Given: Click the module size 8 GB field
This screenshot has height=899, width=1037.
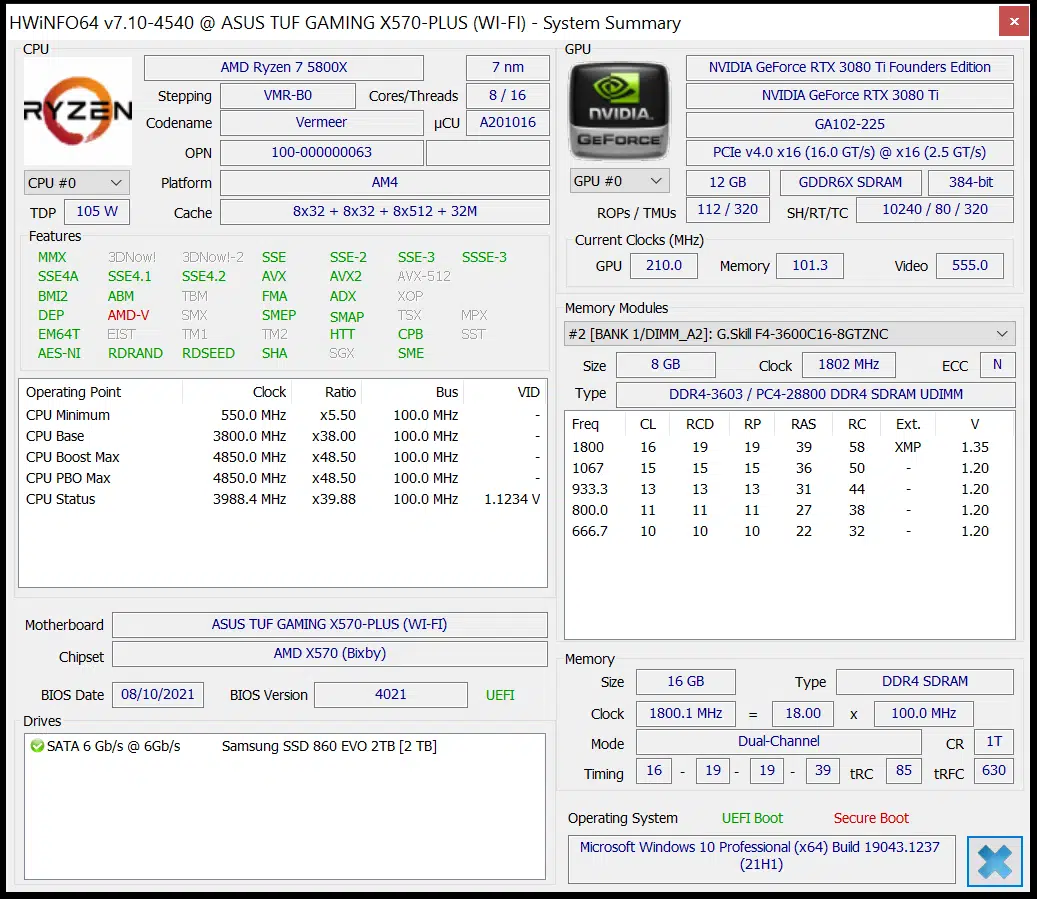Looking at the screenshot, I should click(665, 364).
